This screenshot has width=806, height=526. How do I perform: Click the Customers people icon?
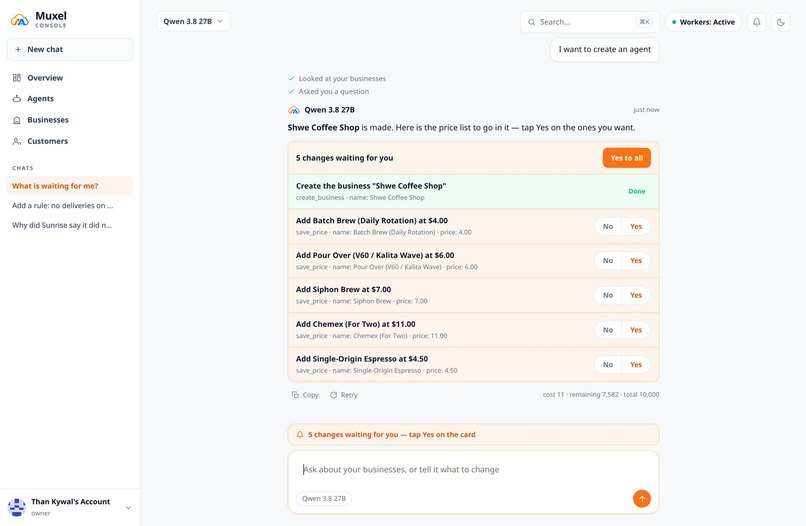[17, 141]
